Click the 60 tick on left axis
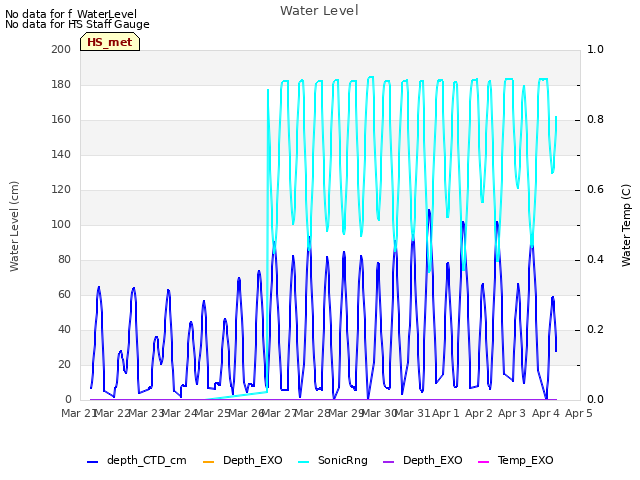Screen dimensions: 640x480 pos(64,295)
